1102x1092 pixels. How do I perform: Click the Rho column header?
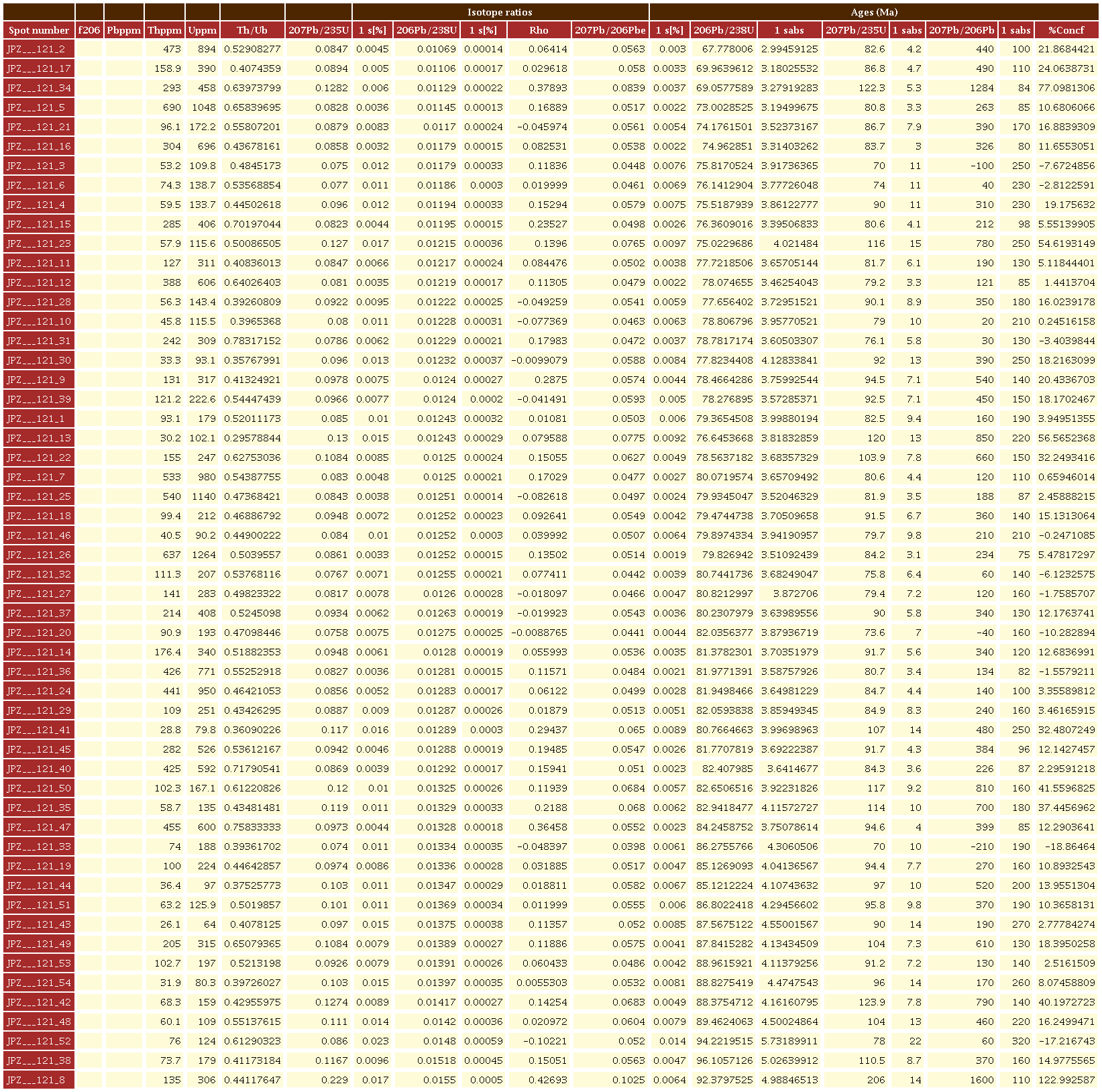539,30
